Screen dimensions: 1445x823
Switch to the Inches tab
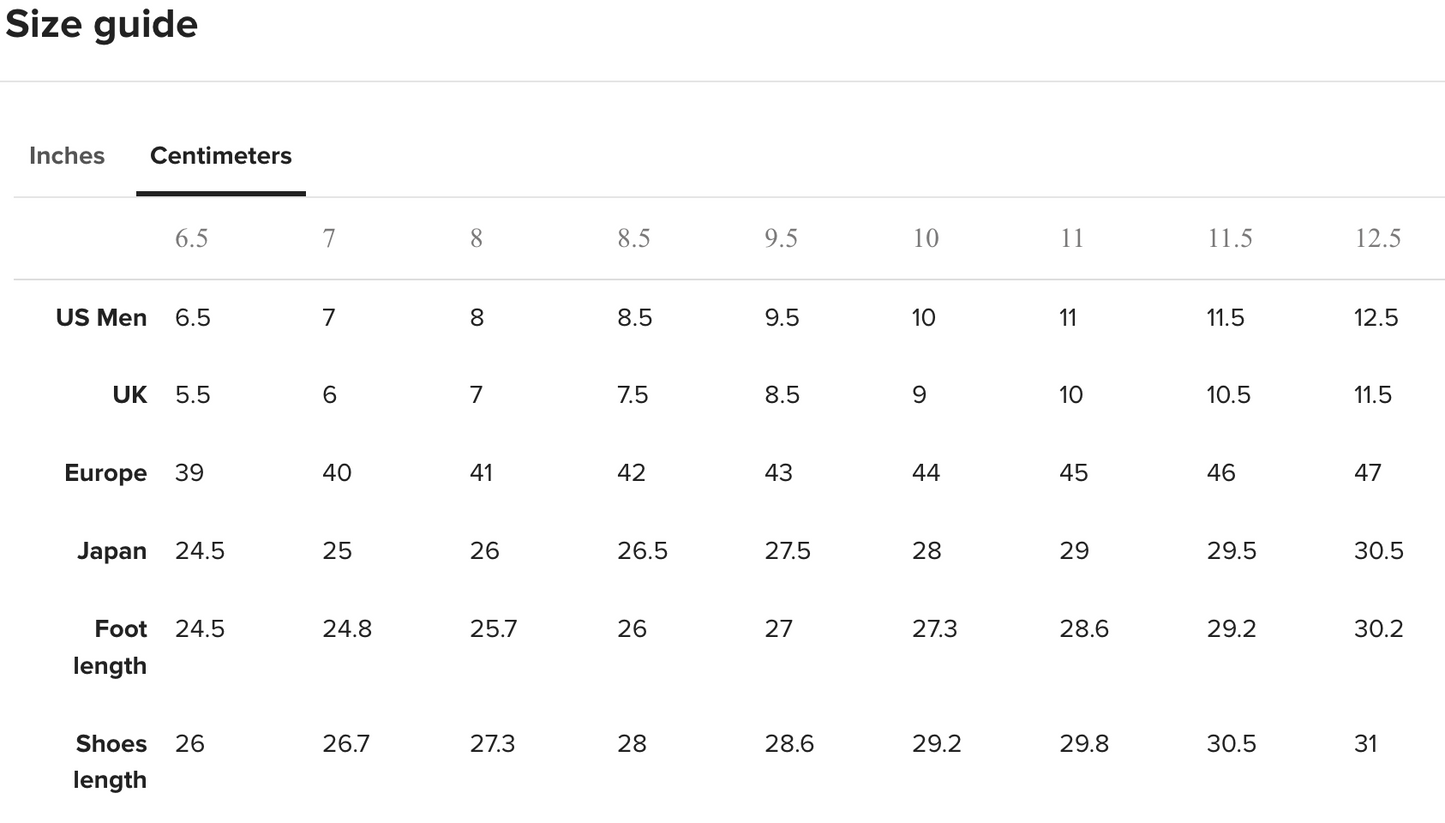67,156
